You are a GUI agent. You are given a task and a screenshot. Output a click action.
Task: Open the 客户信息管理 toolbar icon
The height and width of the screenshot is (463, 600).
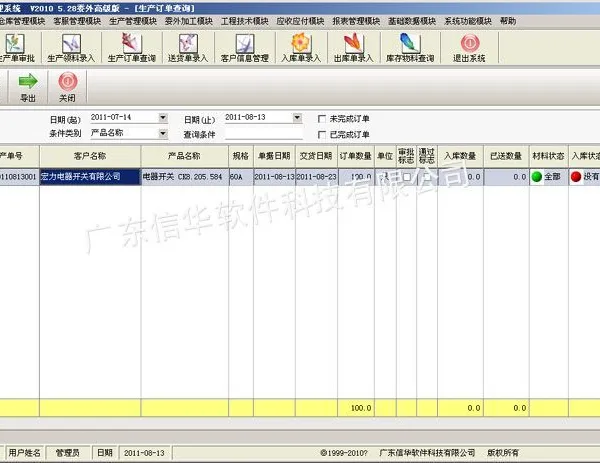click(x=245, y=48)
